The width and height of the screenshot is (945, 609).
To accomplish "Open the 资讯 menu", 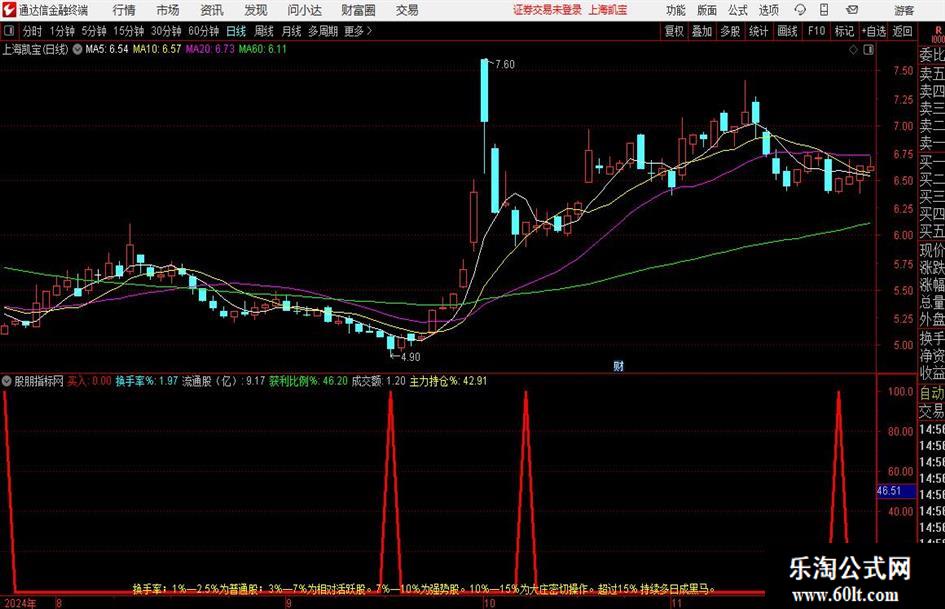I will coord(212,10).
